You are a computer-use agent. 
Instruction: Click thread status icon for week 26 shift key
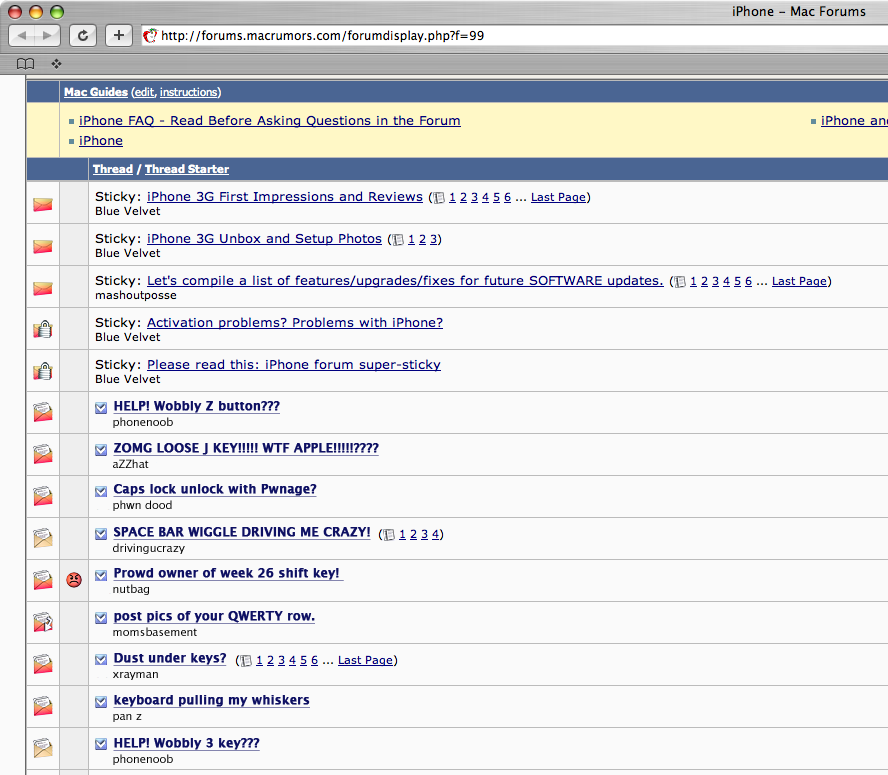tap(42, 580)
